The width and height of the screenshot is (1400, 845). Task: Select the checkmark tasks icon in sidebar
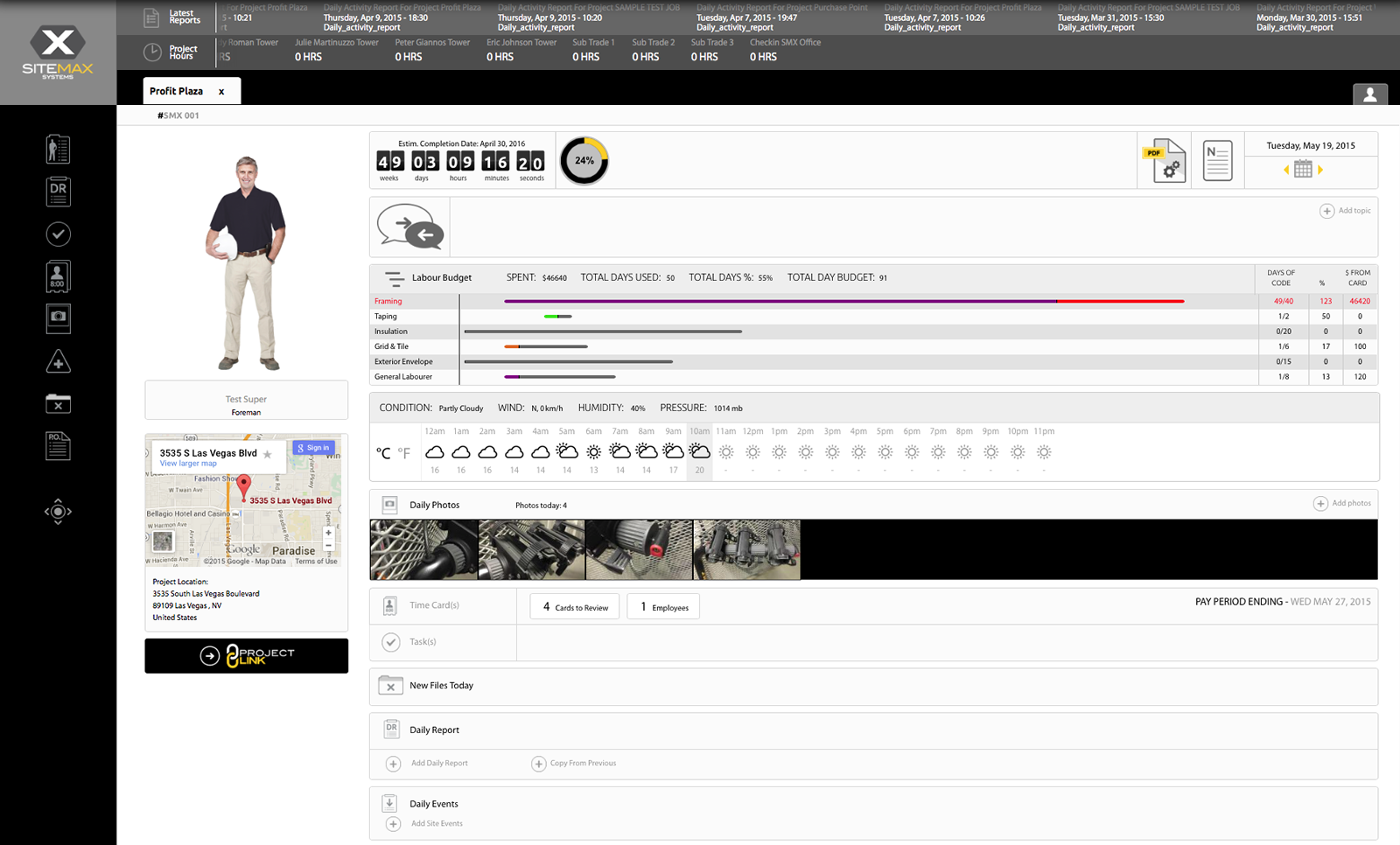click(x=58, y=234)
